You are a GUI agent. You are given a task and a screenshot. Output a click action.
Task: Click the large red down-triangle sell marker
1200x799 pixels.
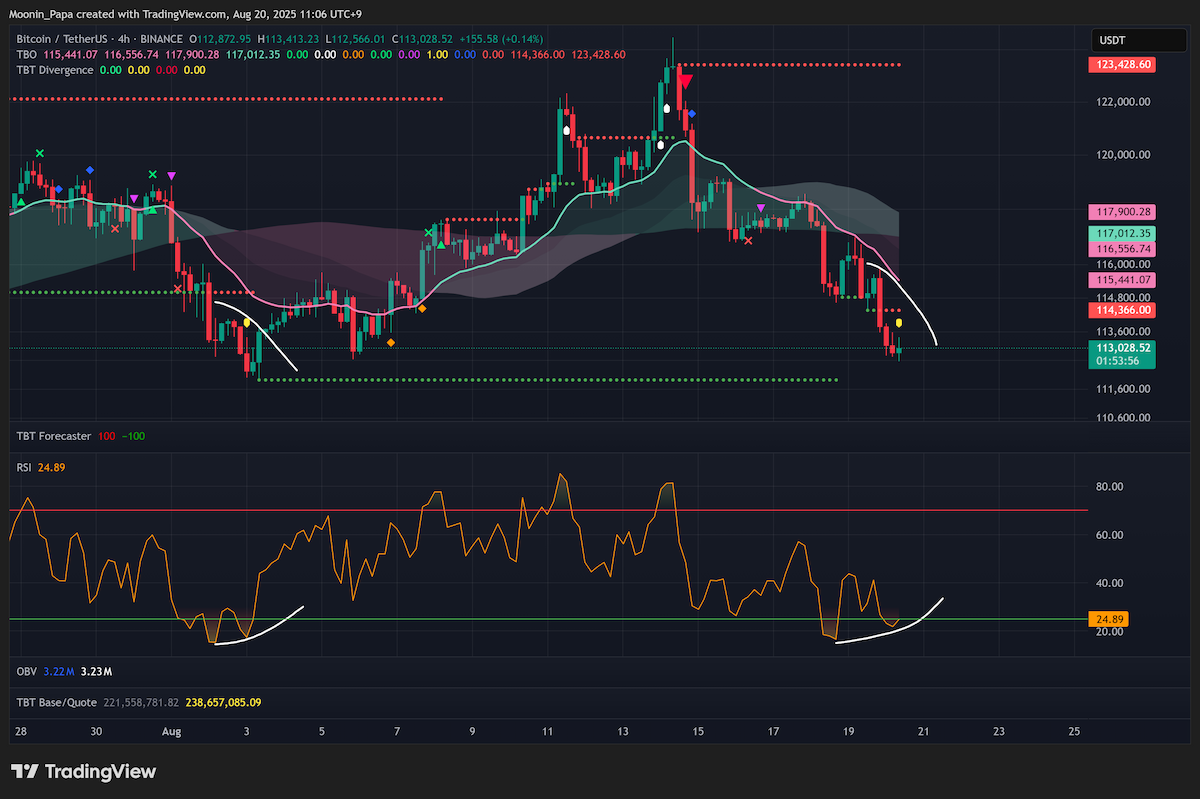point(686,83)
